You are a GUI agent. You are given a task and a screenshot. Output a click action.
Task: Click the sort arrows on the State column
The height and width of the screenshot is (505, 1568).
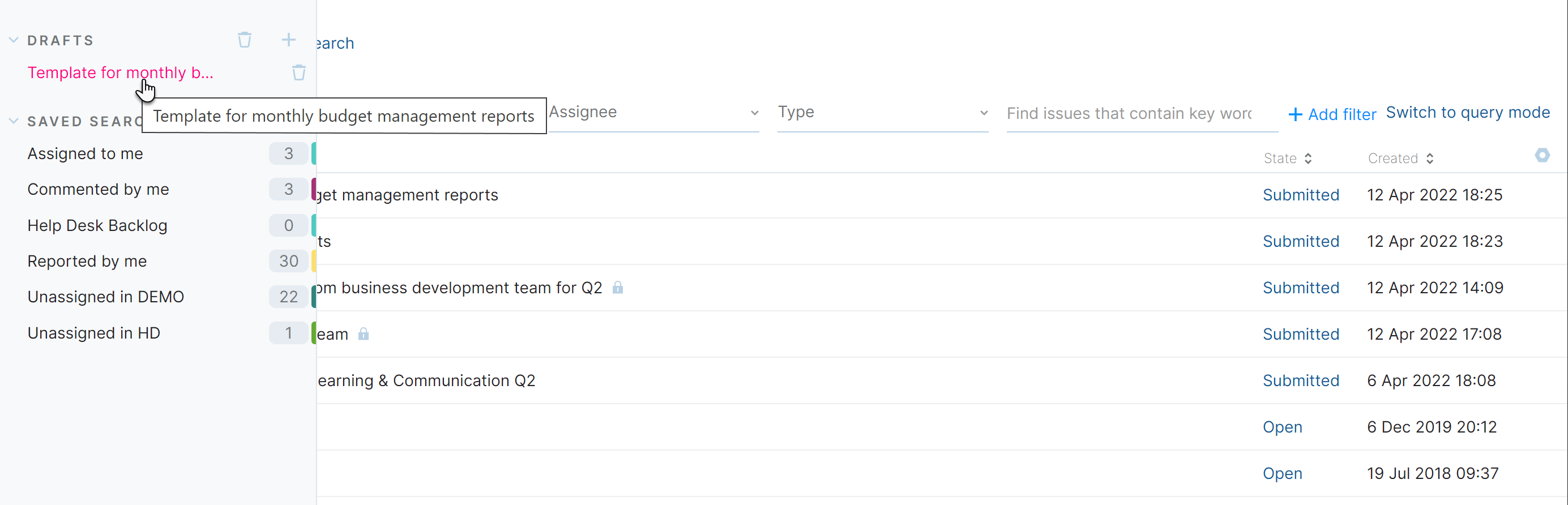click(x=1309, y=157)
